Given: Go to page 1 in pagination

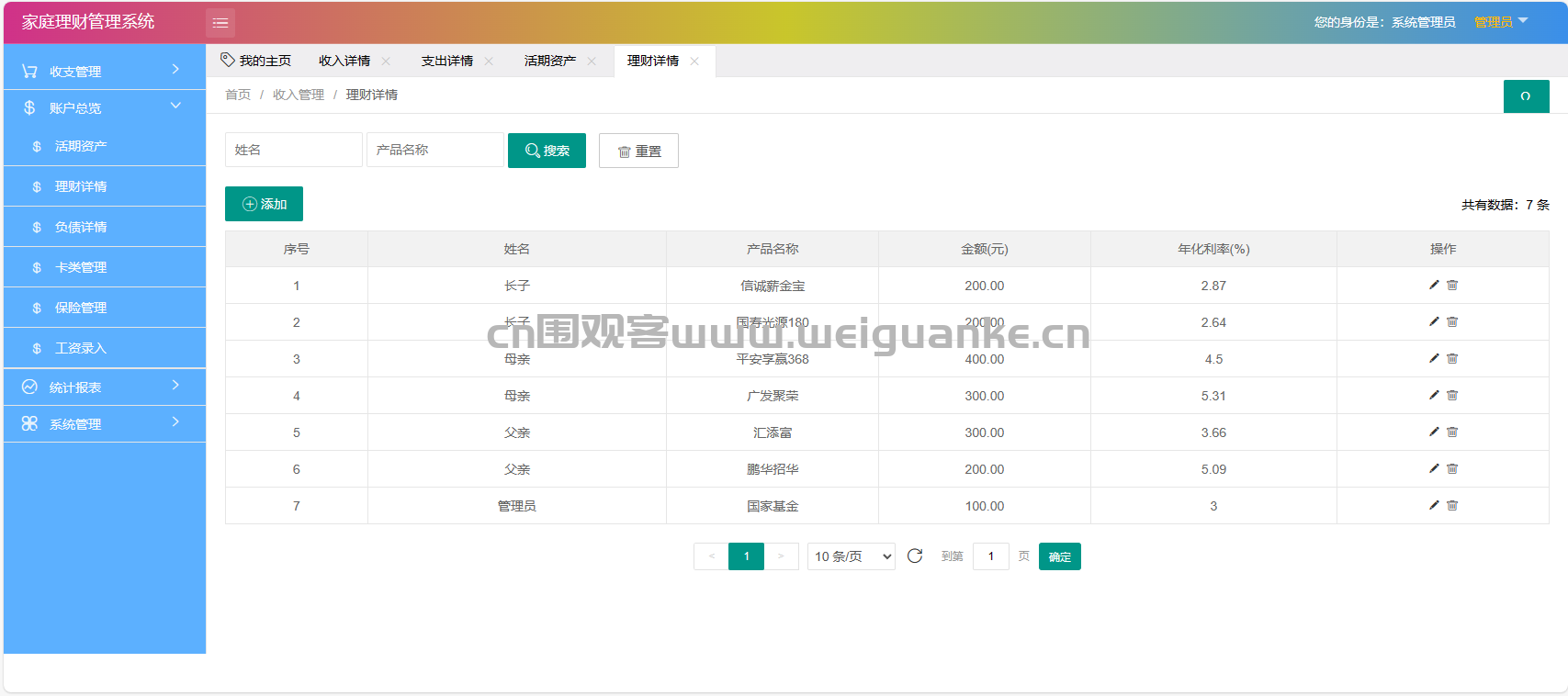Looking at the screenshot, I should pyautogui.click(x=747, y=556).
